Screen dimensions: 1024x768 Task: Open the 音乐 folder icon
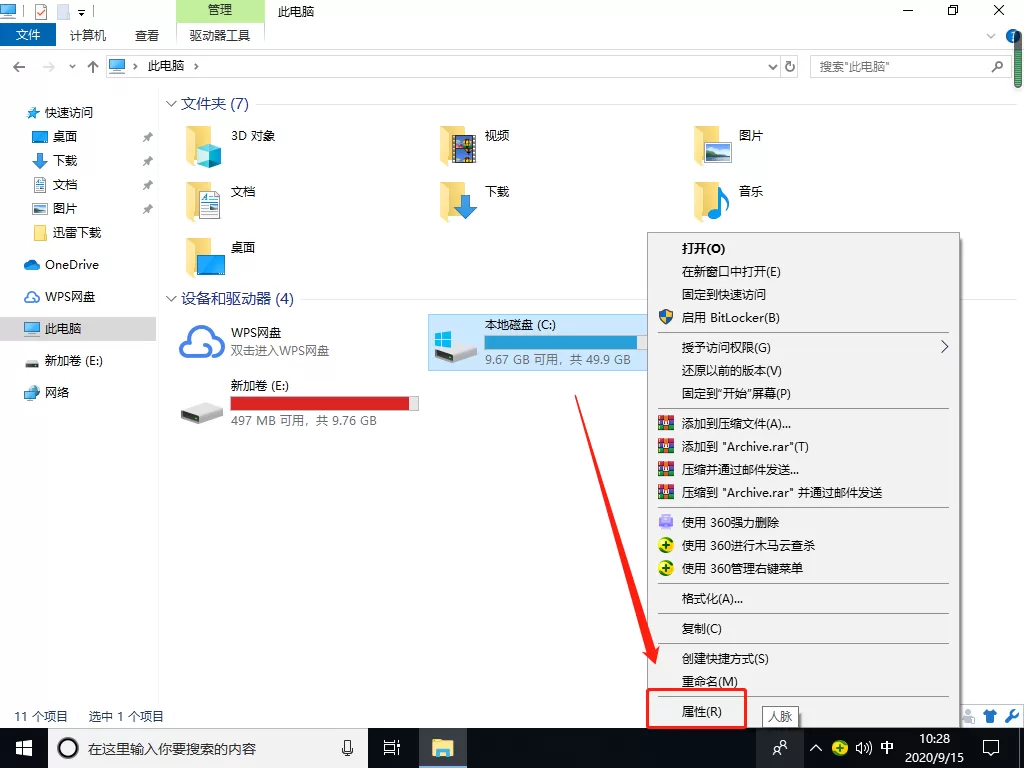point(711,202)
